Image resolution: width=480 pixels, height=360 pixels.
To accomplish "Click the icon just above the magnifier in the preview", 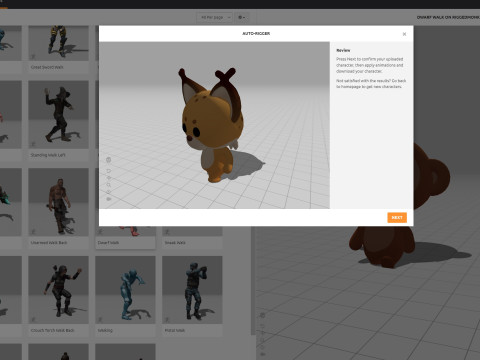I will (109, 178).
